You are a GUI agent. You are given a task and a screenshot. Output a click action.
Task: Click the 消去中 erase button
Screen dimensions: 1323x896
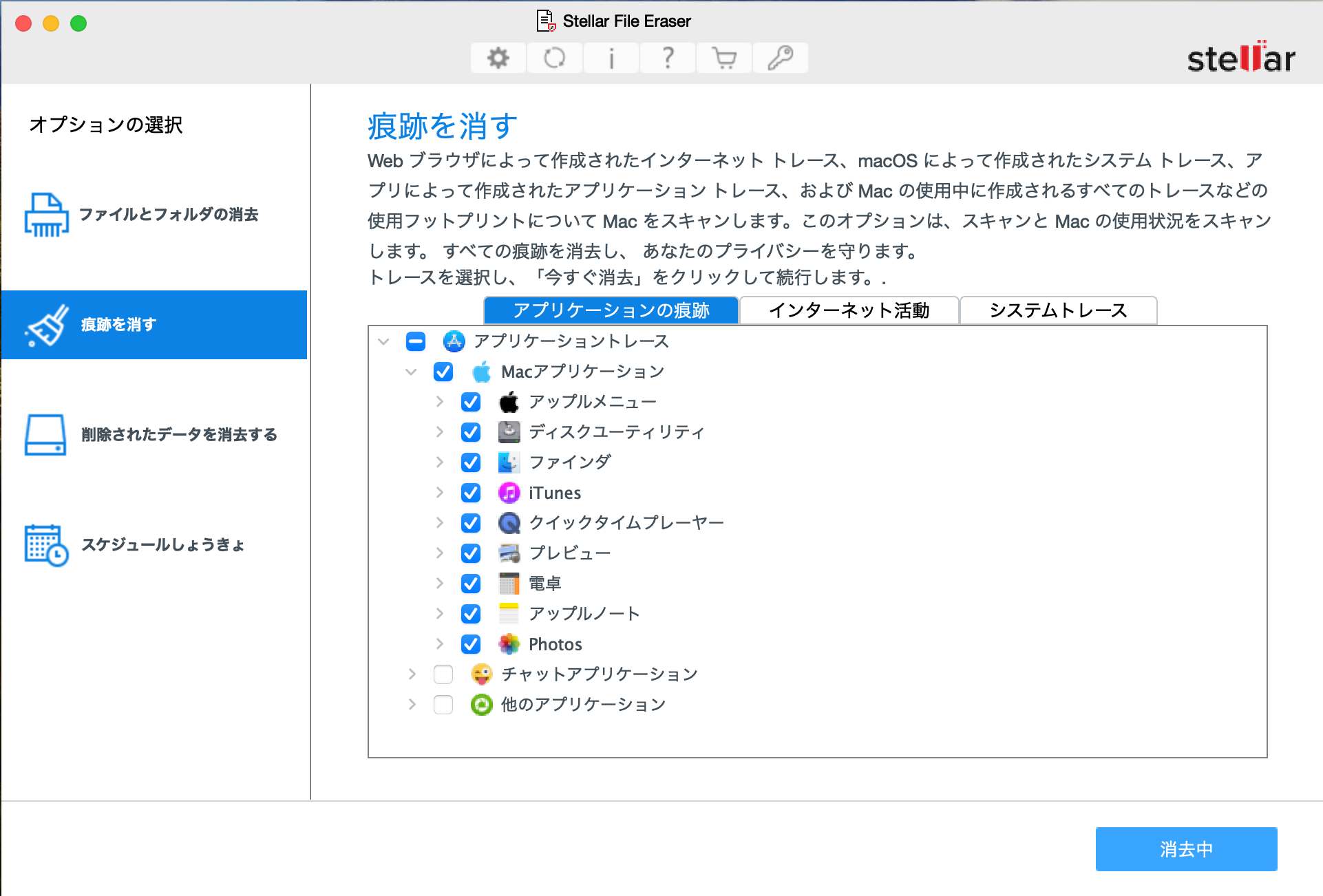point(1187,849)
